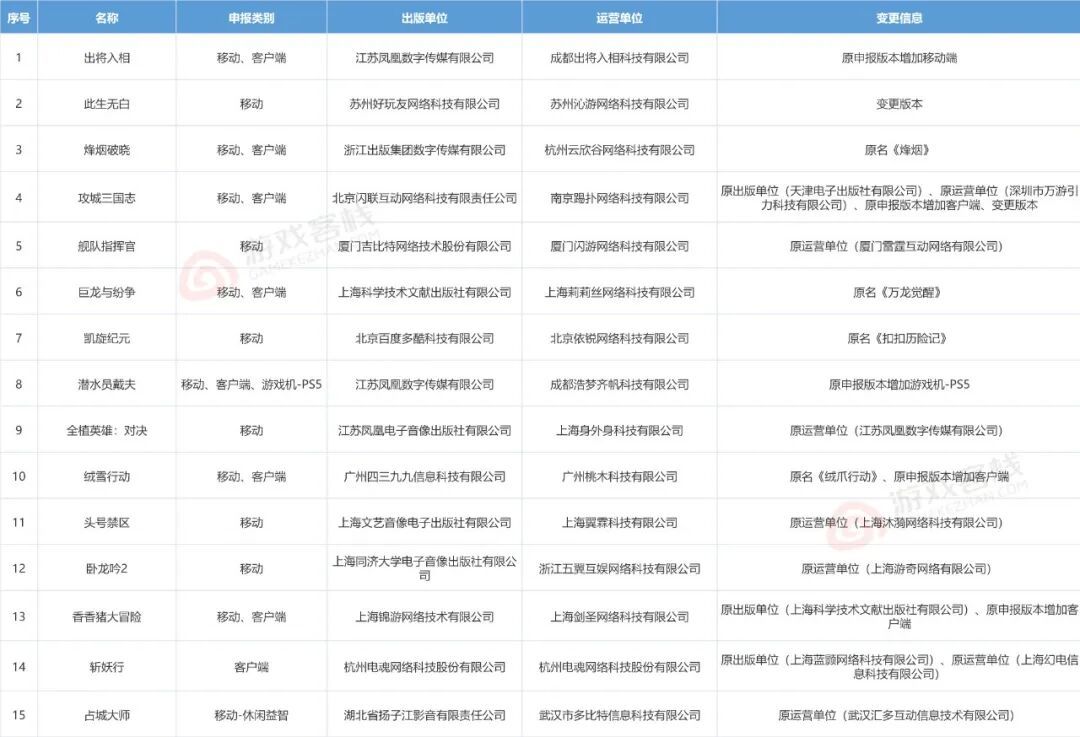
Task: Select the change info 原申报版本增加移动端
Action: (899, 58)
